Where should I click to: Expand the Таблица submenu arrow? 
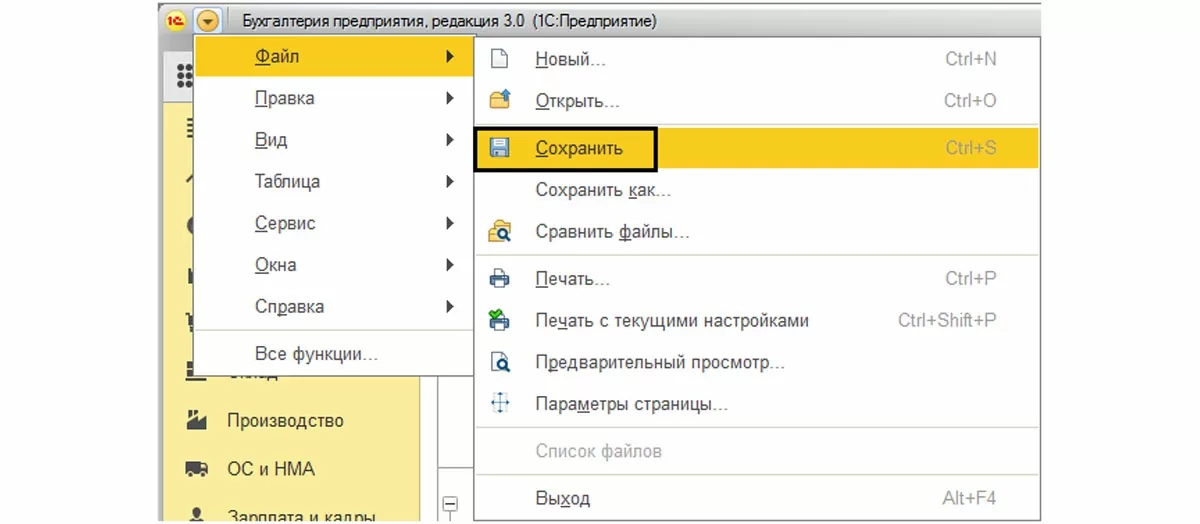click(x=450, y=182)
